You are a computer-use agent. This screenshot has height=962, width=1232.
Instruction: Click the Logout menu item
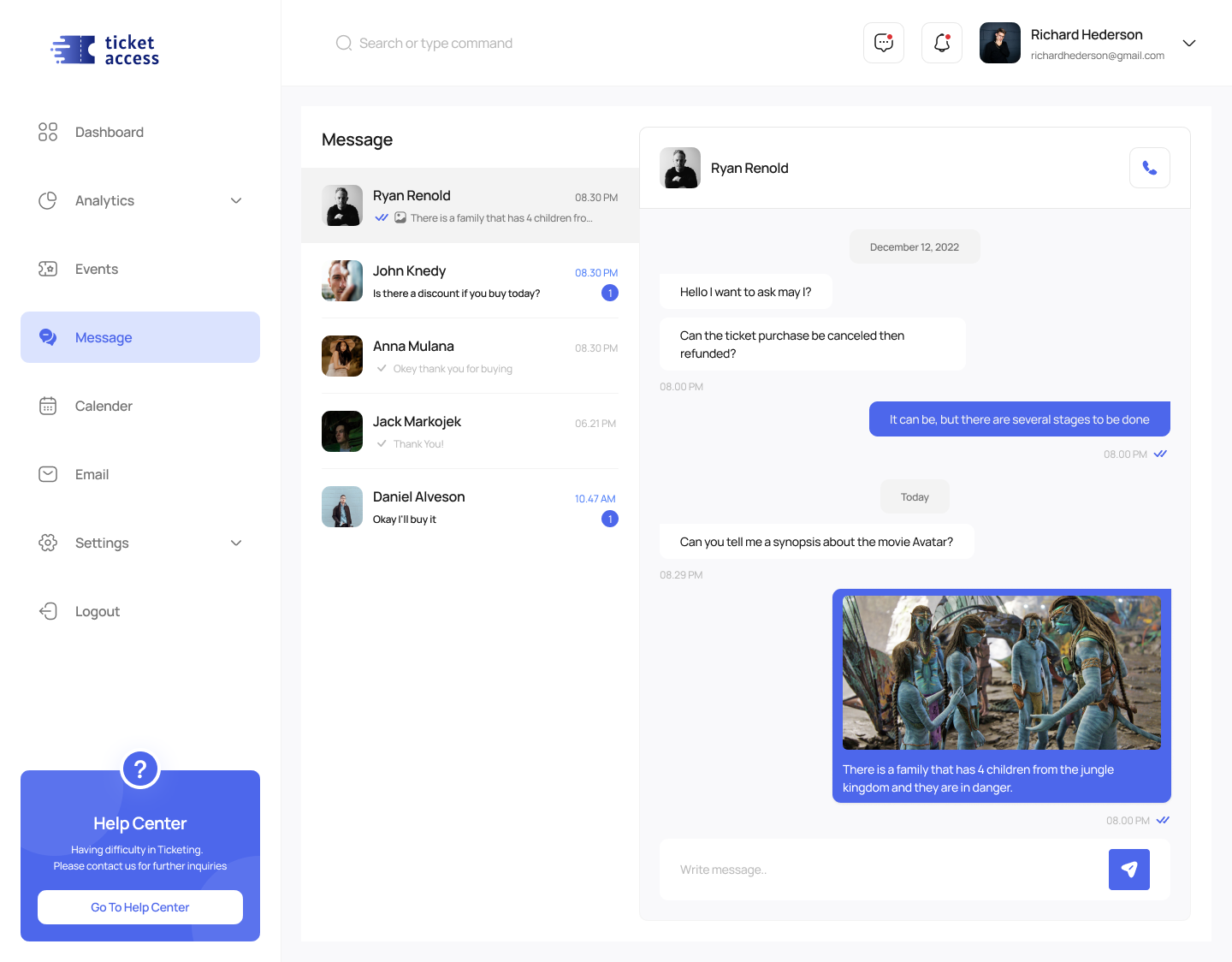tap(140, 611)
